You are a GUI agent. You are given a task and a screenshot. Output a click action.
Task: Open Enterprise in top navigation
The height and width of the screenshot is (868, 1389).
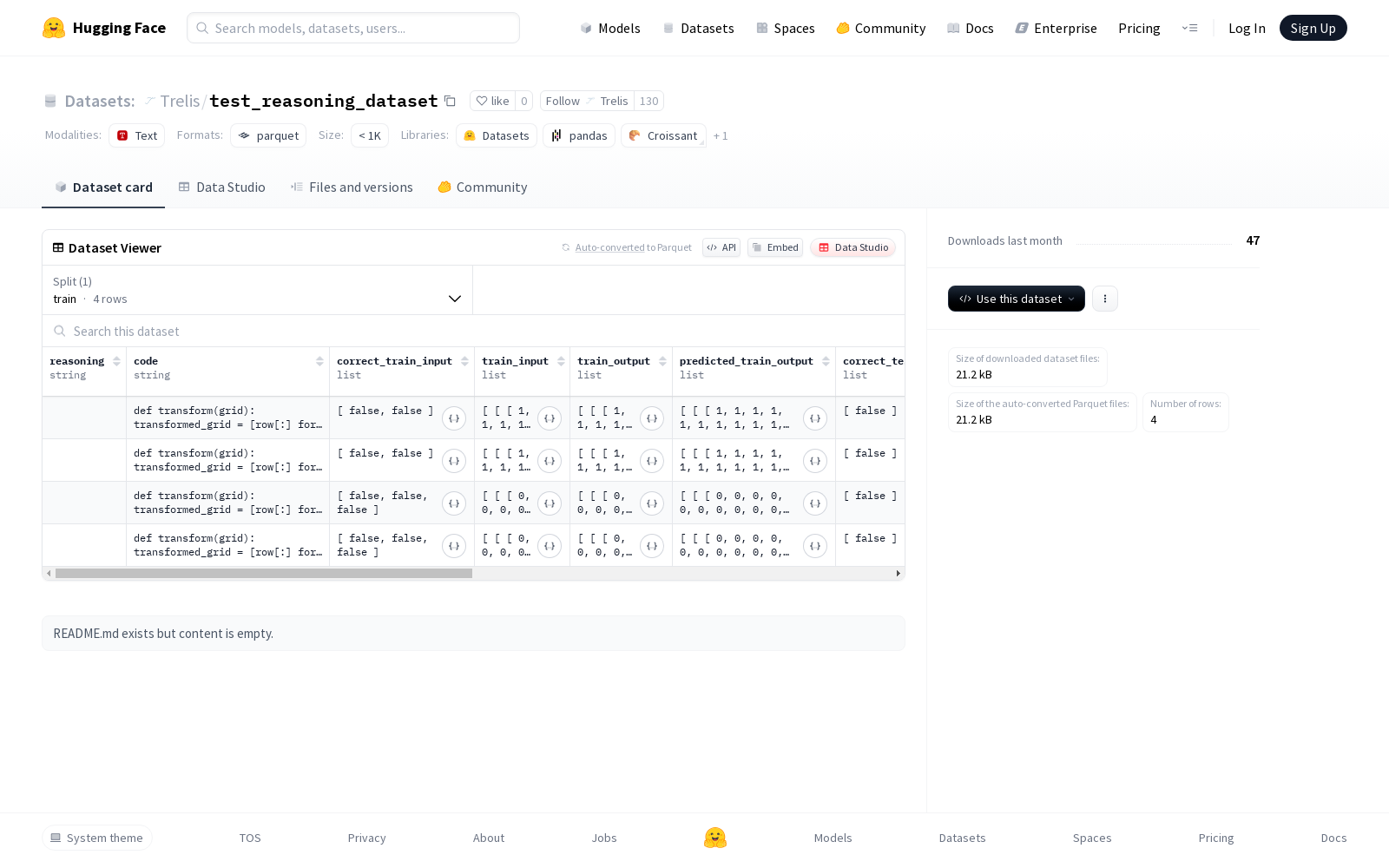pos(1057,28)
